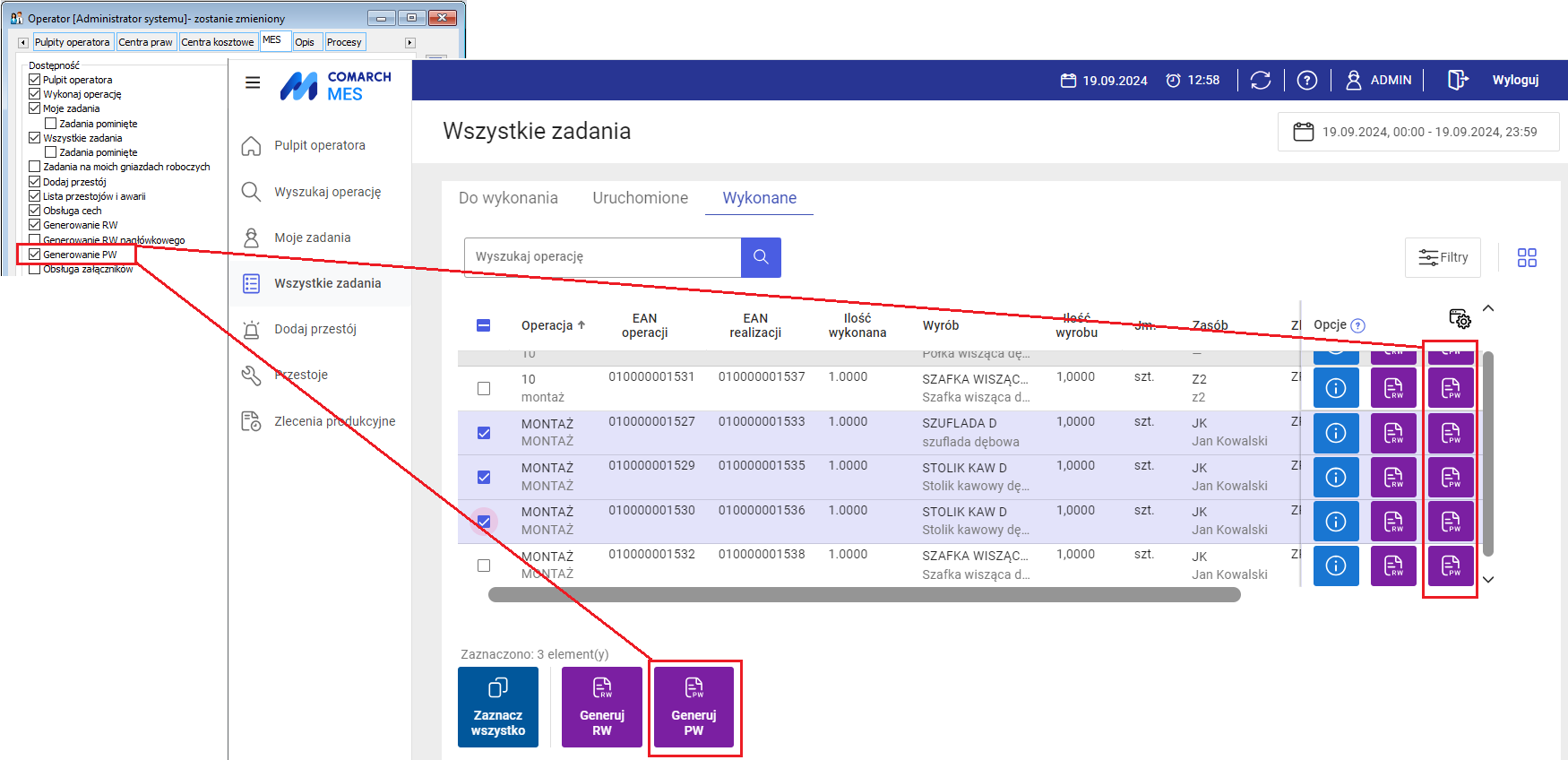Generate PW for SZUFLADA D row
The width and height of the screenshot is (1568, 760).
(x=1451, y=433)
